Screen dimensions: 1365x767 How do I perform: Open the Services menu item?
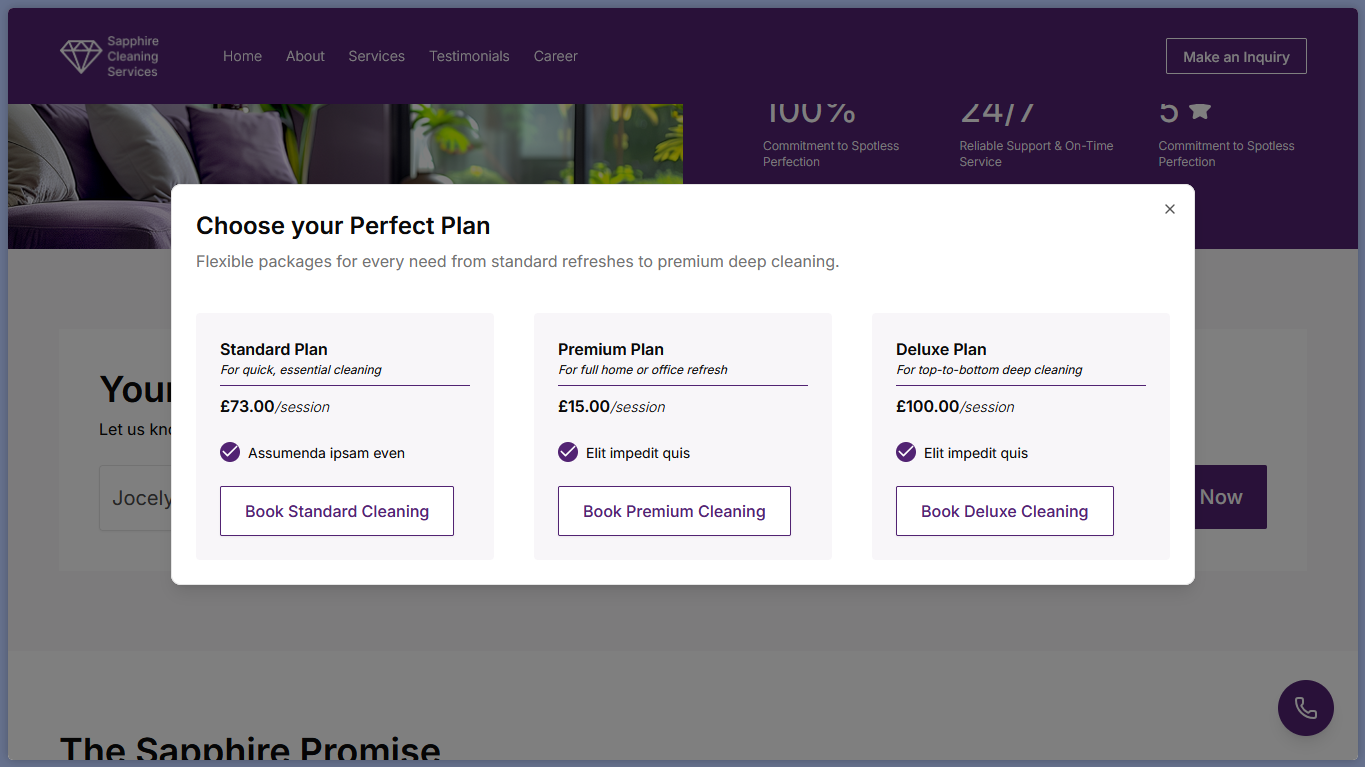pyautogui.click(x=376, y=56)
